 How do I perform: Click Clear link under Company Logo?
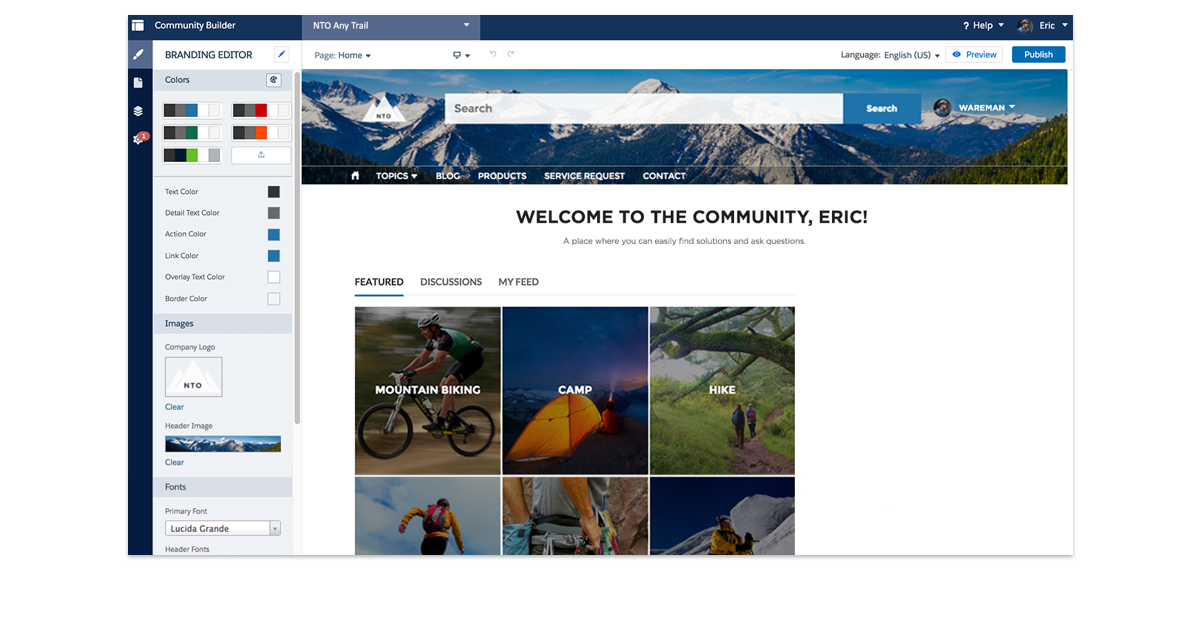coord(174,407)
